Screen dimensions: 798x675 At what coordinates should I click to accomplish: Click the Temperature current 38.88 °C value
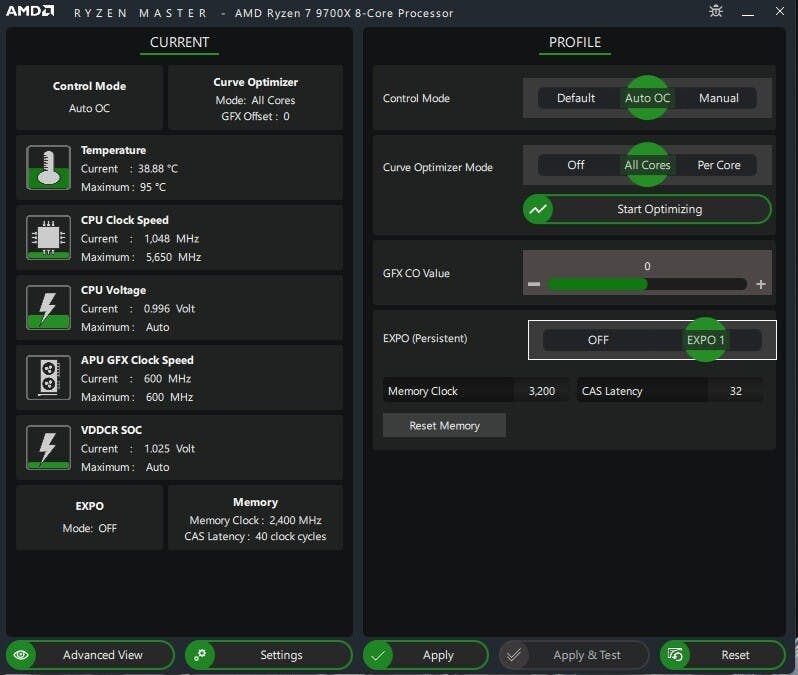click(158, 168)
